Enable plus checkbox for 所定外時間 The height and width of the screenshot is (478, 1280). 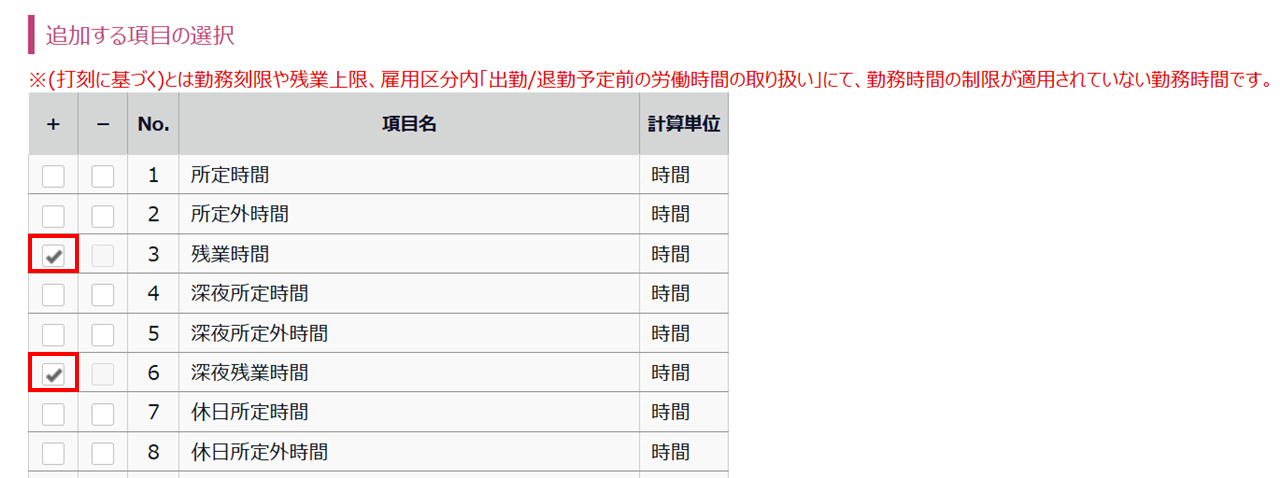pos(53,215)
